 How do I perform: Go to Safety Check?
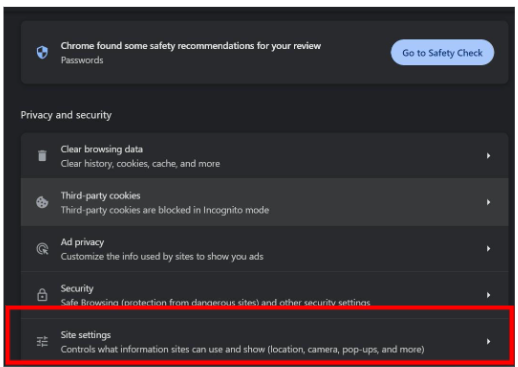pos(442,53)
